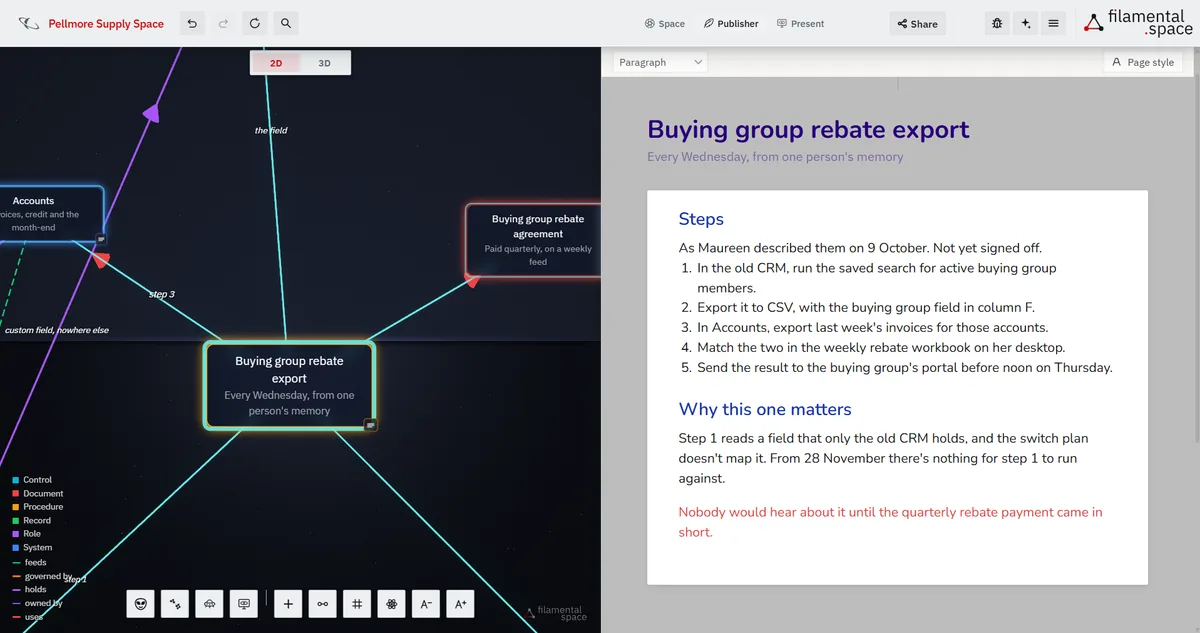The image size is (1200, 633).
Task: Click the AI sparkle icon
Action: pos(1025,23)
